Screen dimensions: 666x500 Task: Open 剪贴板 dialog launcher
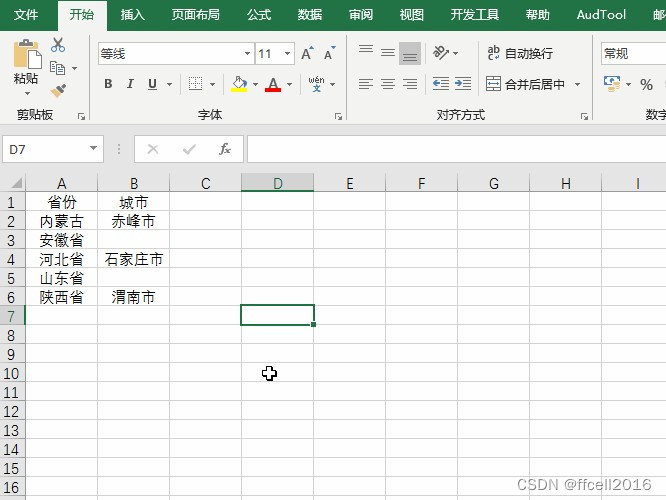pyautogui.click(x=81, y=116)
